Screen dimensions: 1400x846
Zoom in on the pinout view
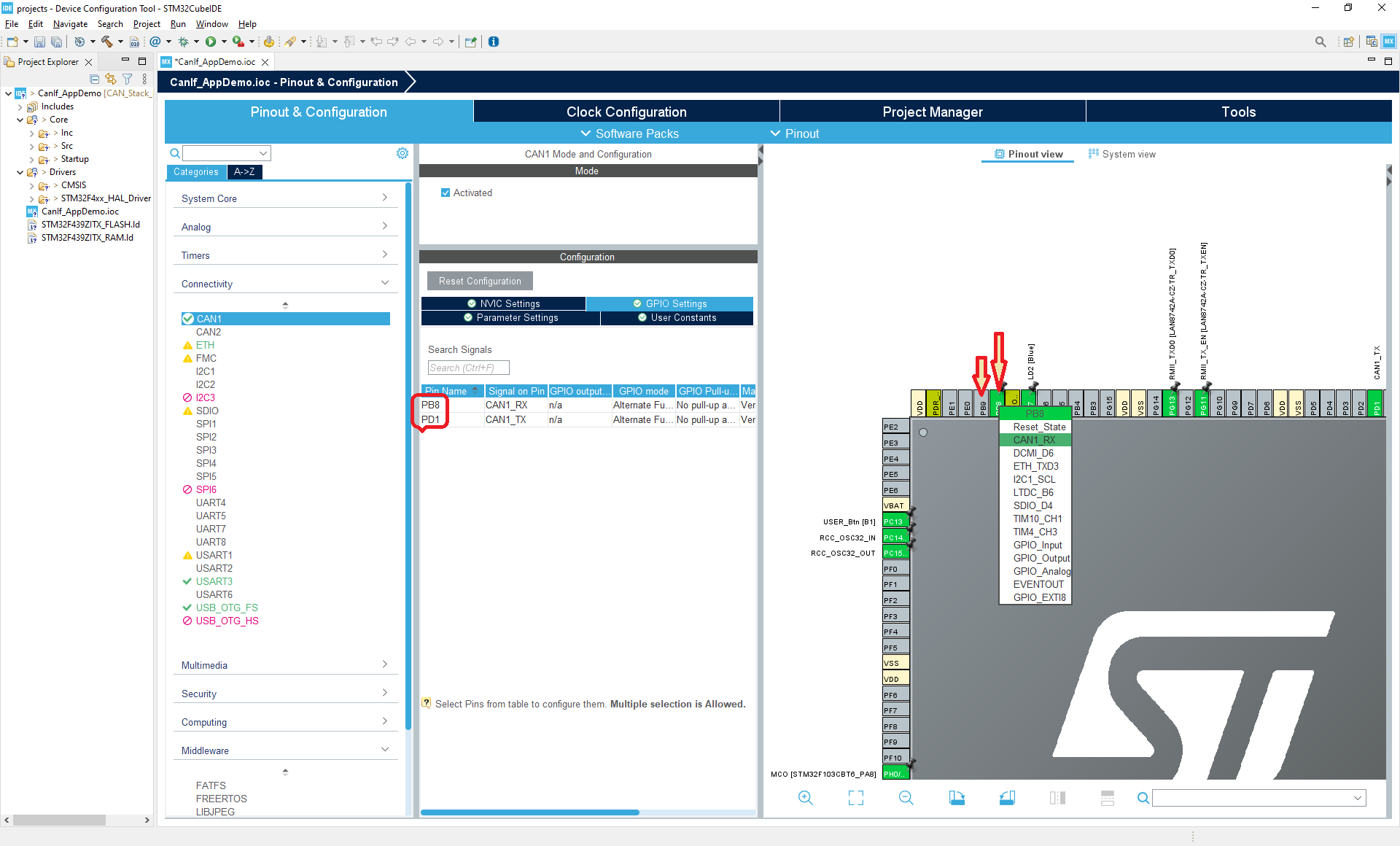(806, 798)
